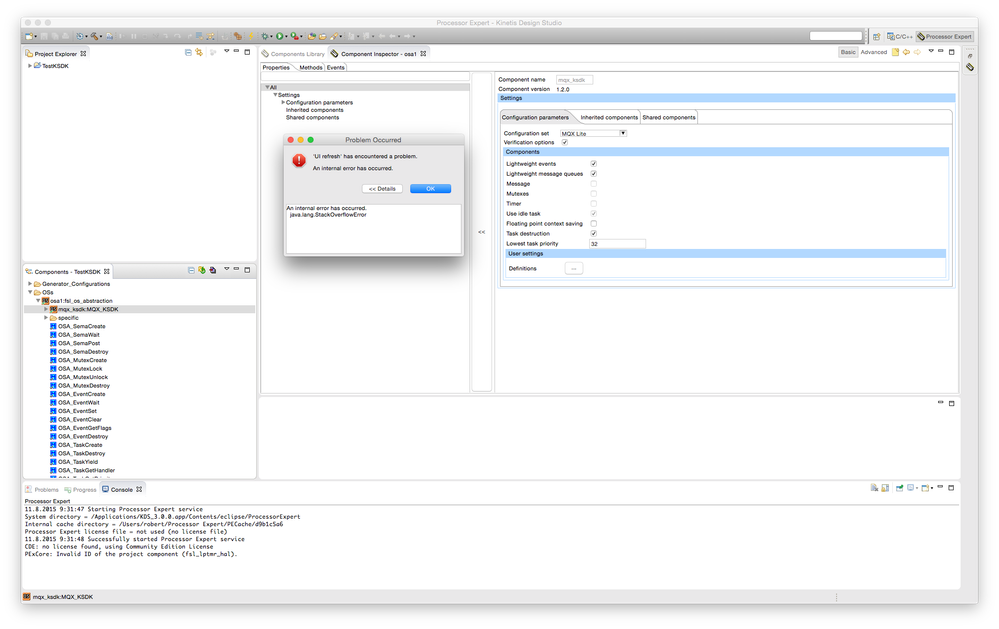Click Collapse All in Components view
This screenshot has width=999, height=629.
[x=191, y=270]
